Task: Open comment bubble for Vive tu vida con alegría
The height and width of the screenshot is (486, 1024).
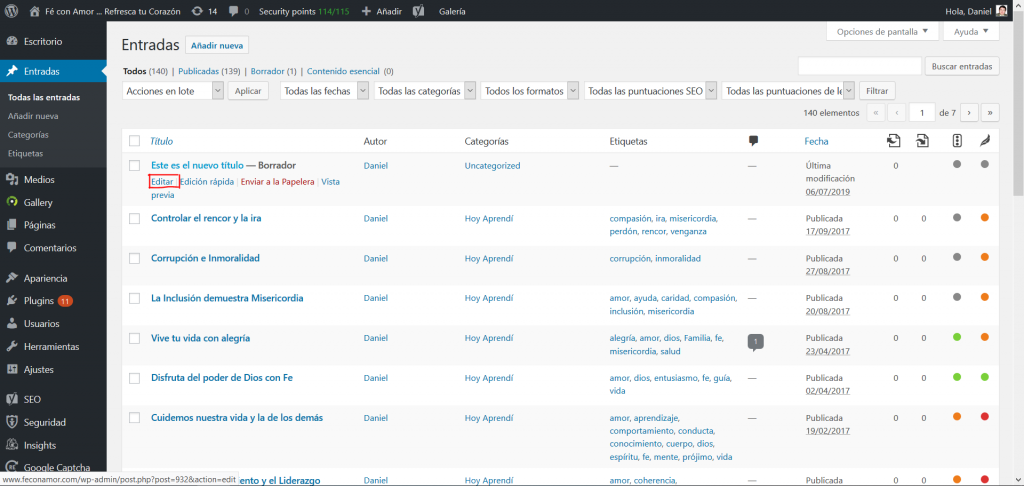Action: [x=756, y=342]
